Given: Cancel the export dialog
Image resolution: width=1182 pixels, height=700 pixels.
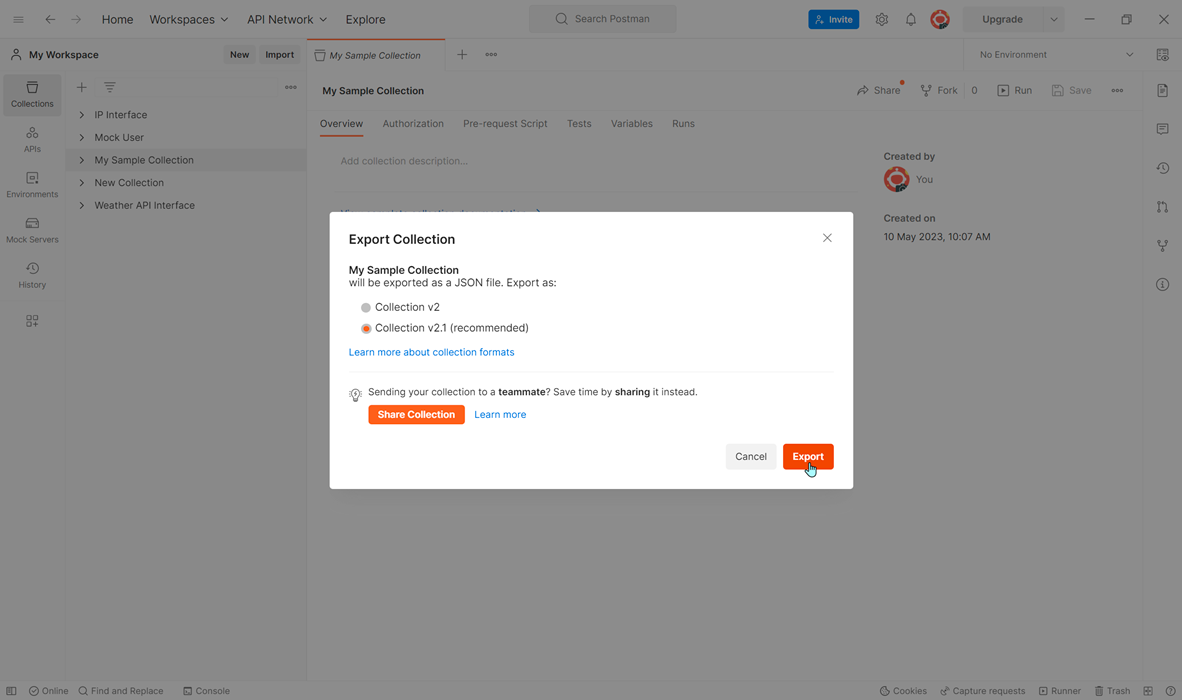Looking at the screenshot, I should click(x=751, y=457).
